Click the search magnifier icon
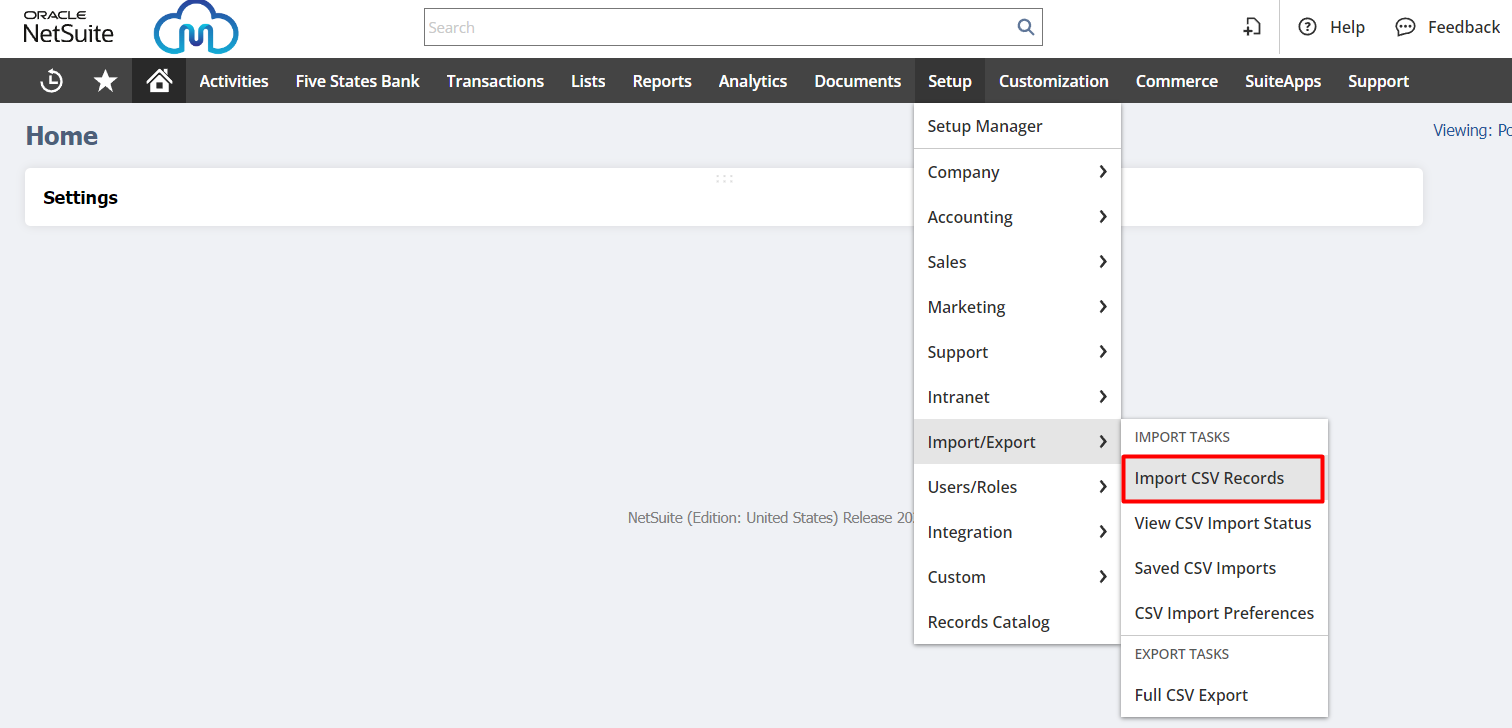This screenshot has height=728, width=1512. point(1025,27)
